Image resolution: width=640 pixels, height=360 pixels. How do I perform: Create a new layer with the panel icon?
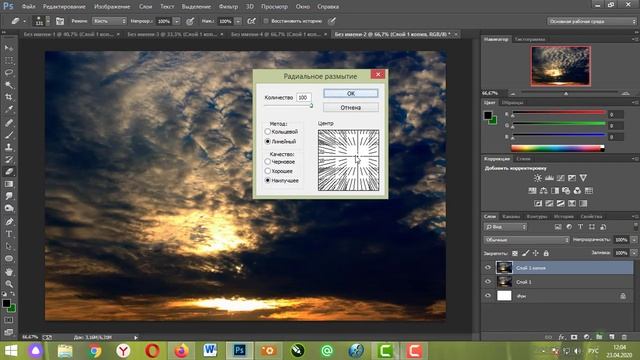611,337
